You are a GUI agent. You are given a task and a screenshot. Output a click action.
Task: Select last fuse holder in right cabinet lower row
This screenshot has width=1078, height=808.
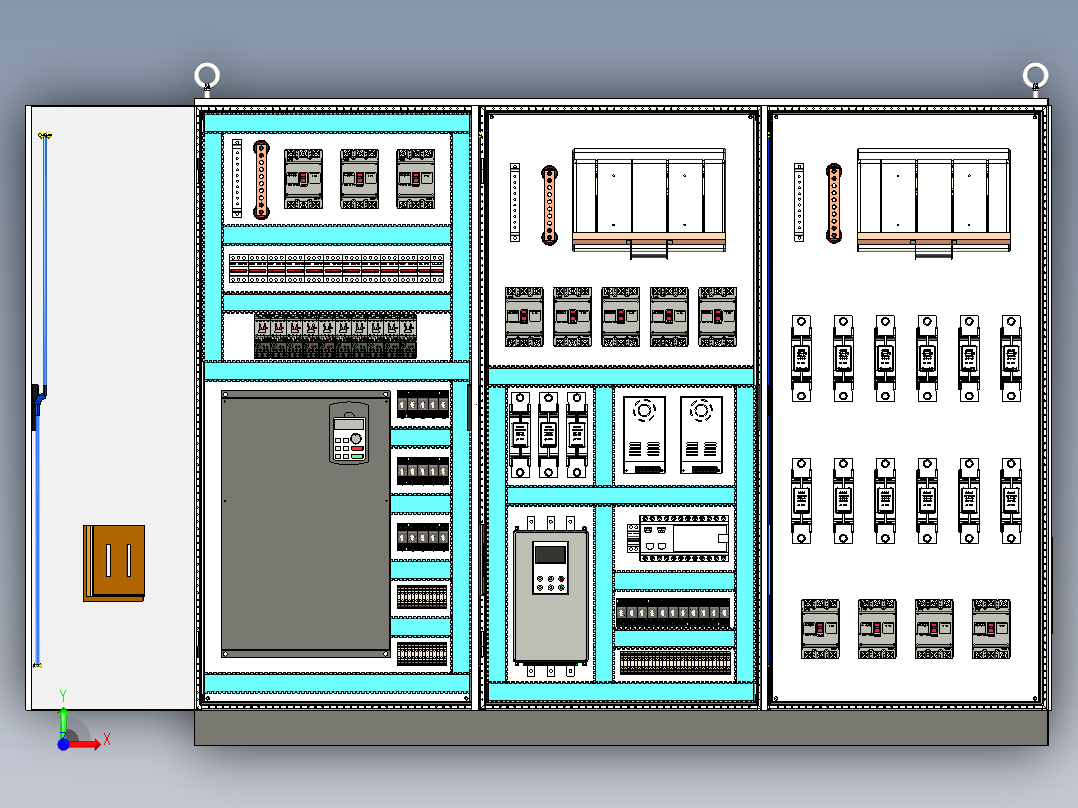click(x=1011, y=501)
